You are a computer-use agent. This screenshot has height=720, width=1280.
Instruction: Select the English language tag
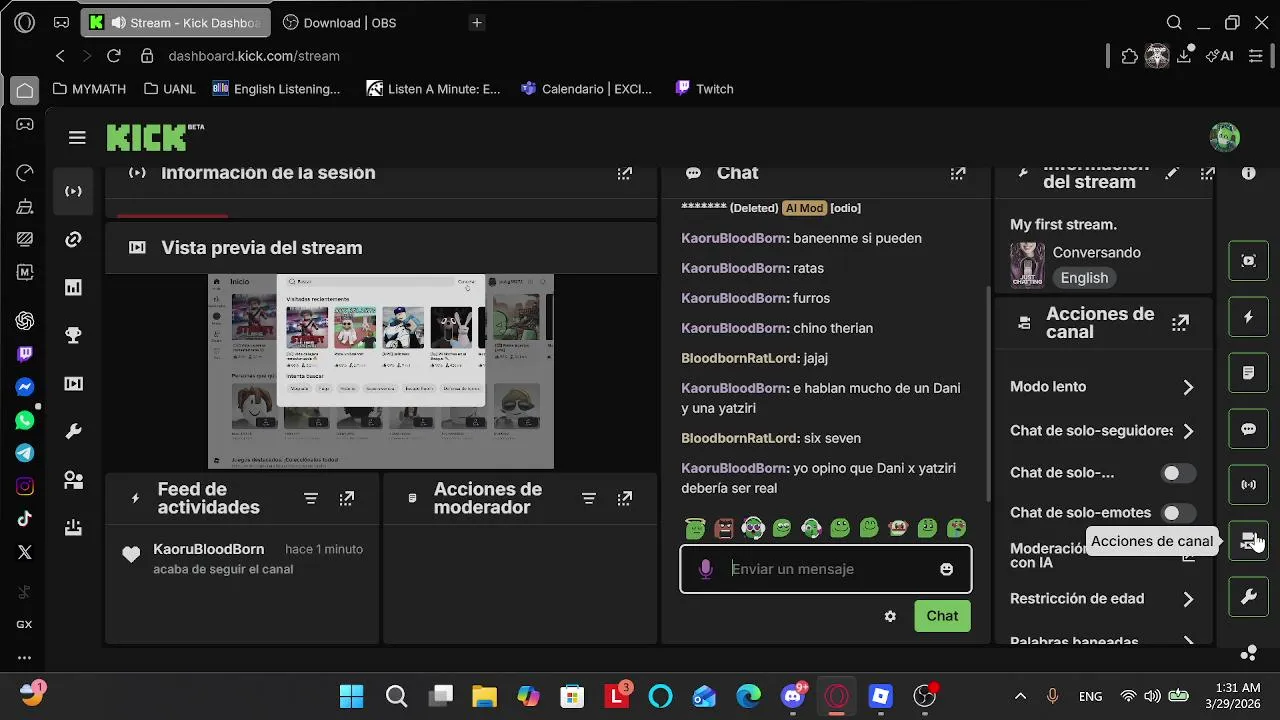(1084, 278)
